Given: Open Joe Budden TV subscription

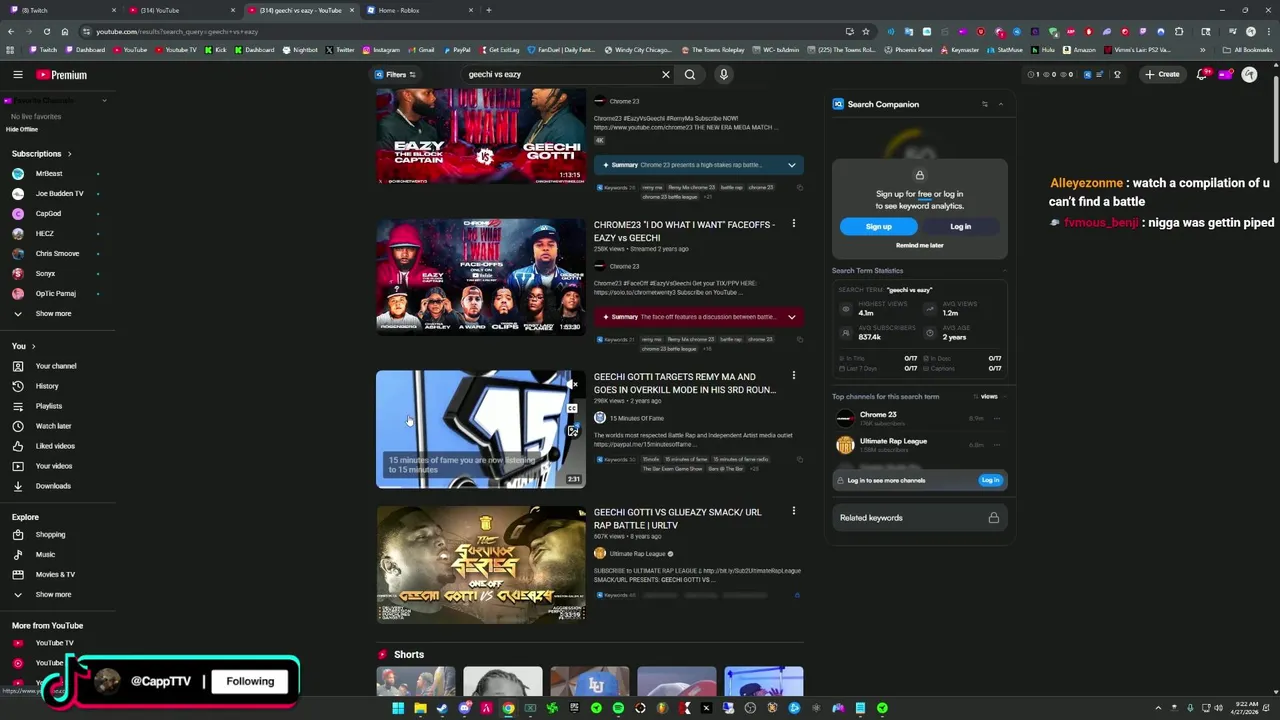Looking at the screenshot, I should (60, 194).
